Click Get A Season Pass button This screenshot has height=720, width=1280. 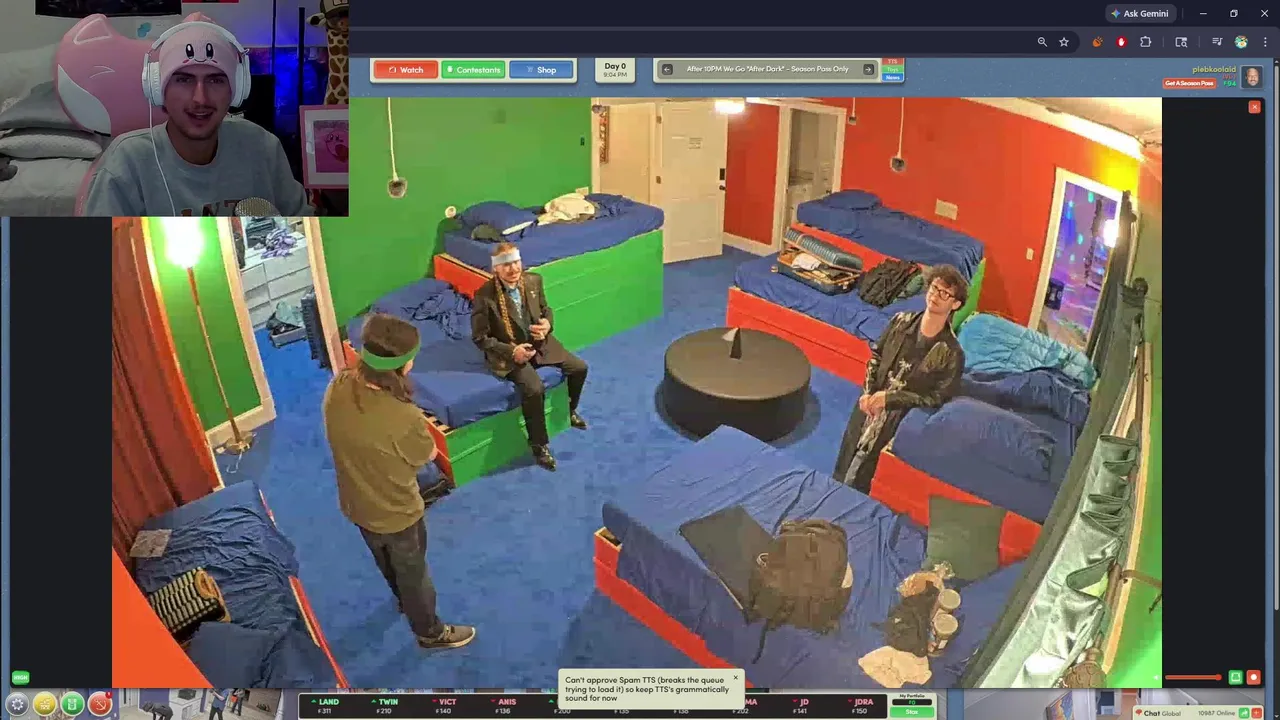pyautogui.click(x=1189, y=83)
